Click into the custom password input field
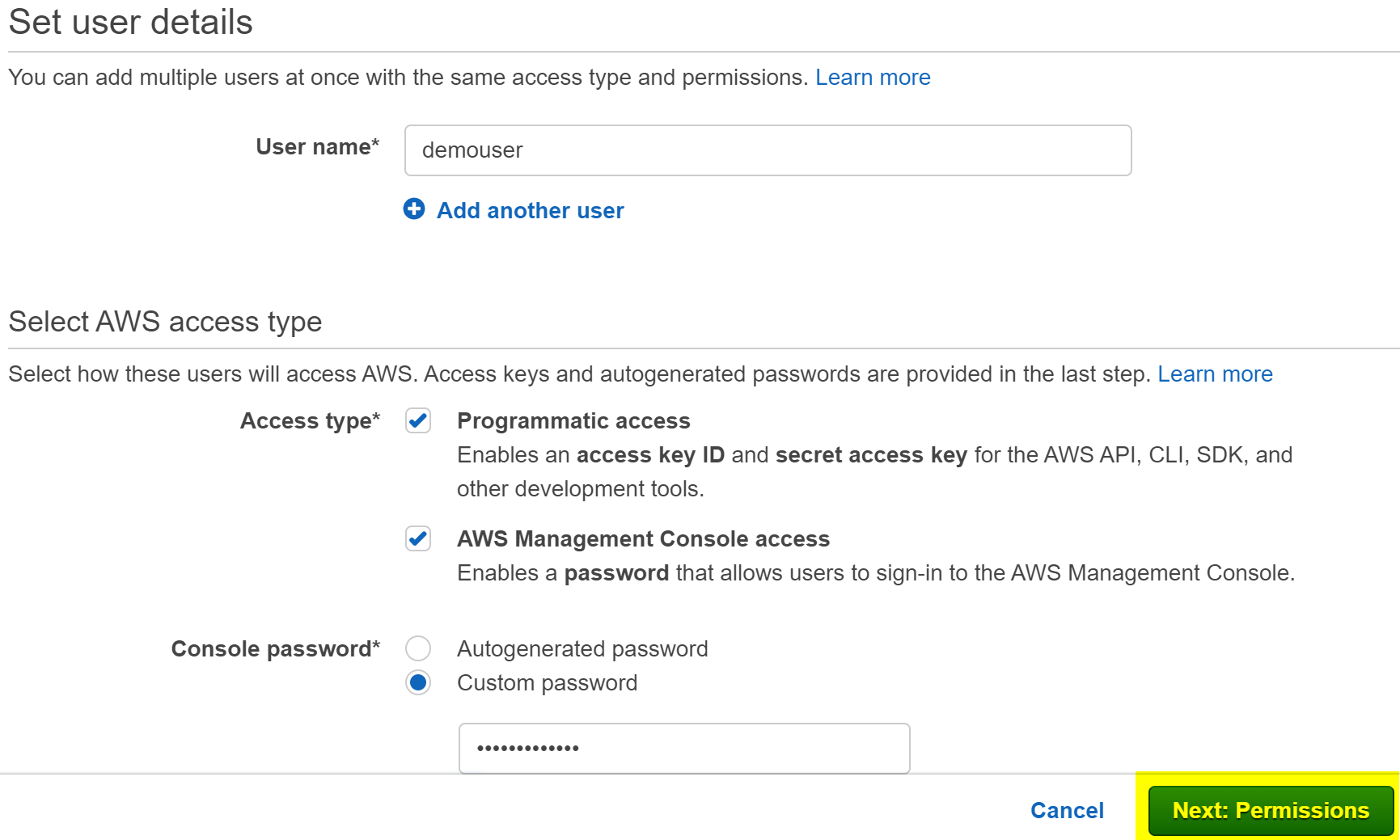1400x840 pixels. (x=683, y=748)
